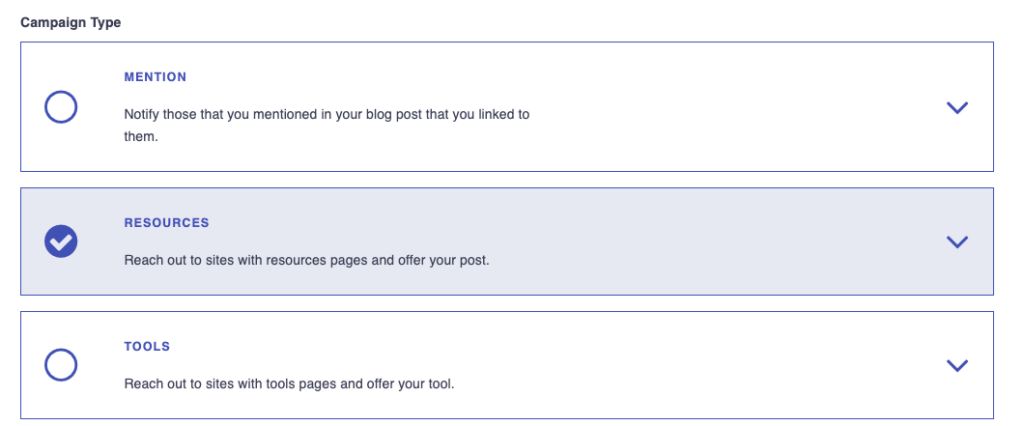1024x426 pixels.
Task: Click the 'Notify those that you mentioned' line
Action: 326,115
